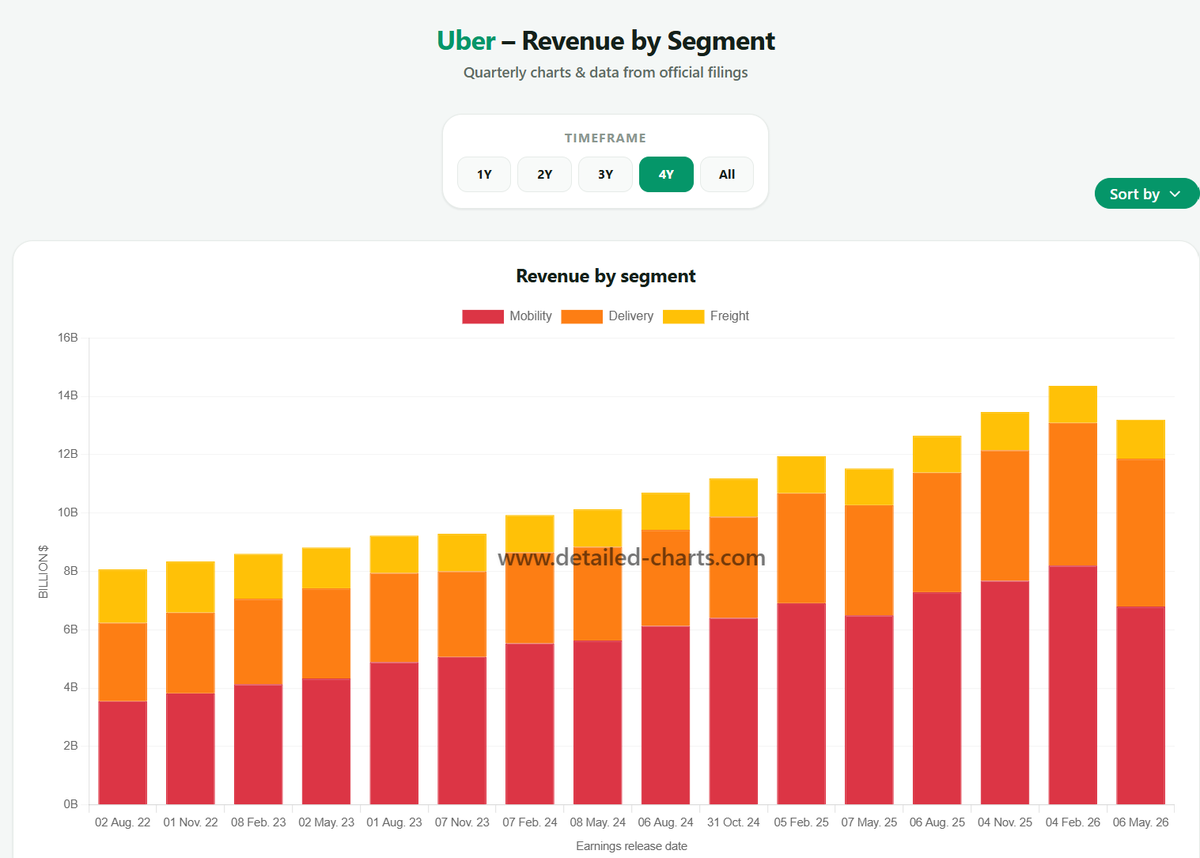This screenshot has height=858, width=1200.
Task: Click the Mobility bar for 05 Feb. 25
Action: click(x=801, y=704)
